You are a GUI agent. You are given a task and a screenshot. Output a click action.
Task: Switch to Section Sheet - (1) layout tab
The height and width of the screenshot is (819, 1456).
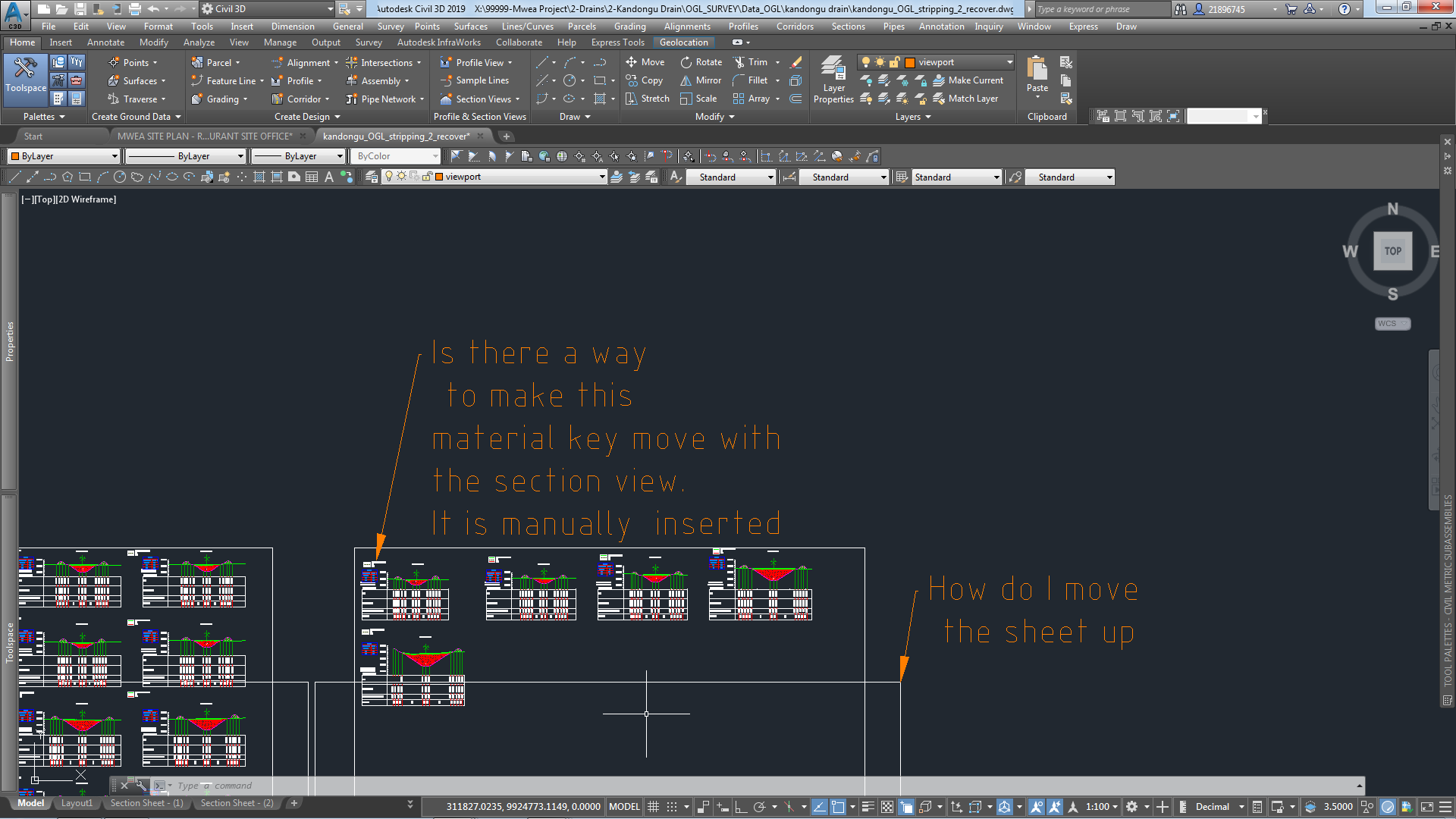[146, 803]
